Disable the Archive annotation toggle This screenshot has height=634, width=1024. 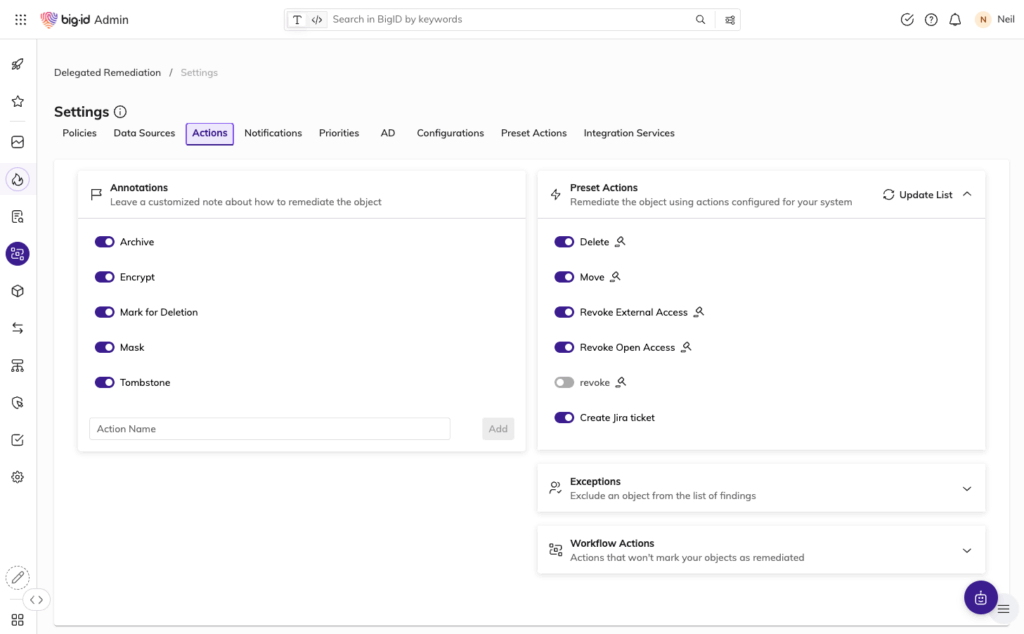[x=104, y=242]
